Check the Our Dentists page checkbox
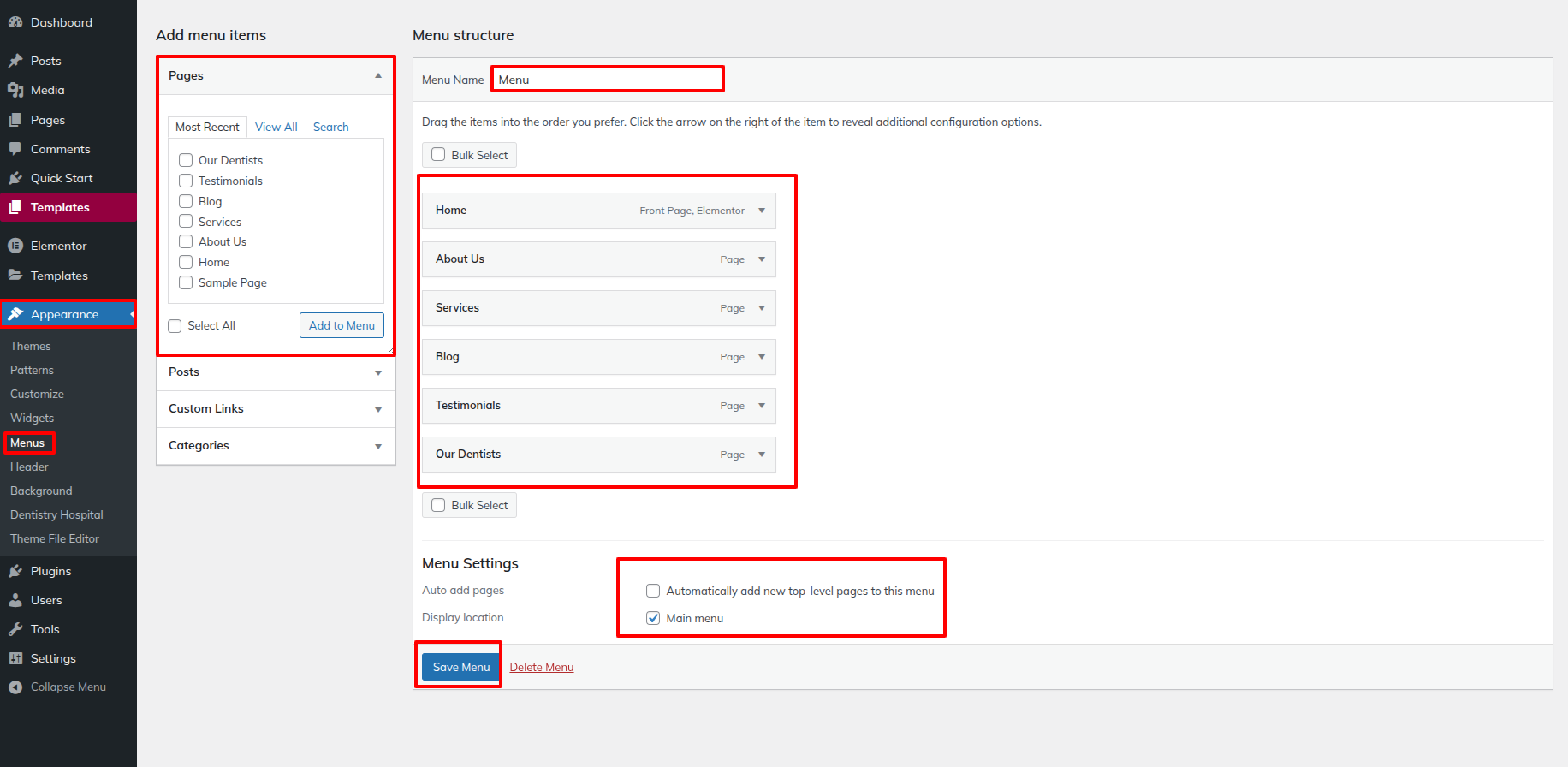The image size is (1568, 767). point(186,160)
